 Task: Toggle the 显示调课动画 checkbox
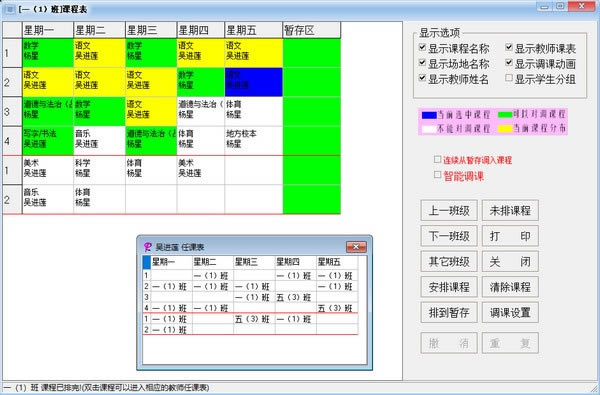[509, 62]
